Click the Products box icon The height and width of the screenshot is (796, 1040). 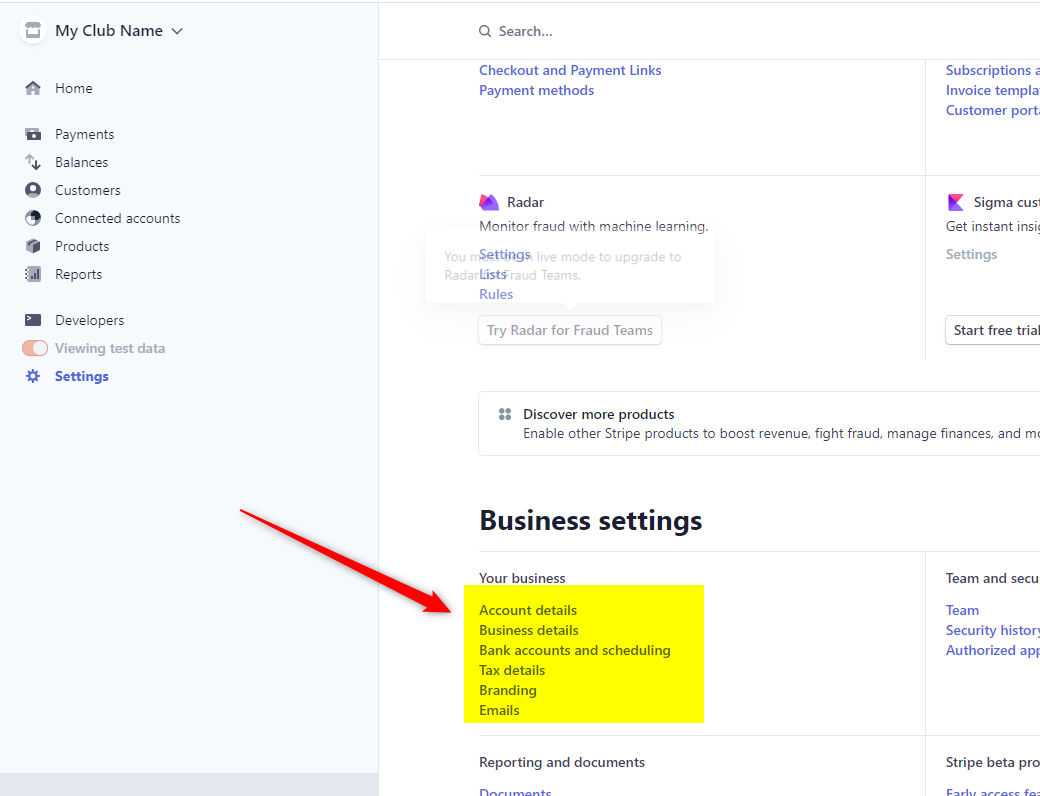(x=32, y=246)
